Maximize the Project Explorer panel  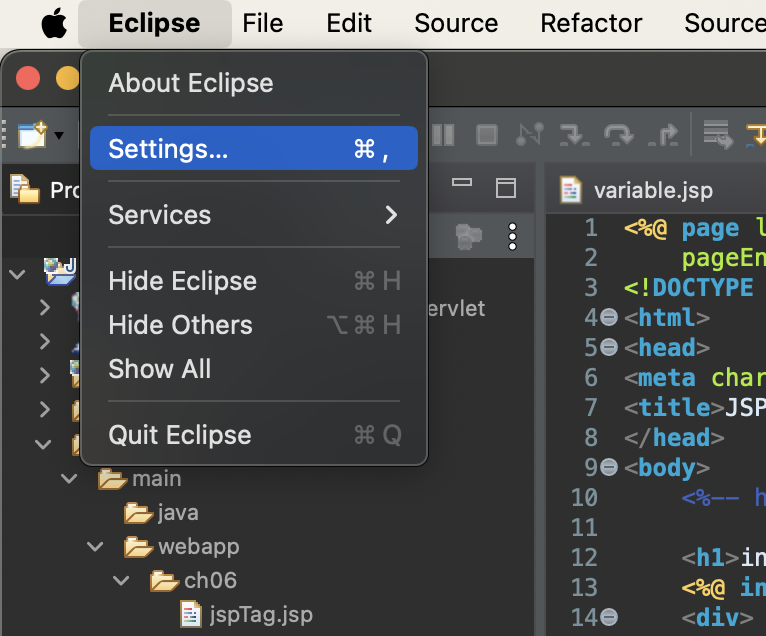coord(507,187)
